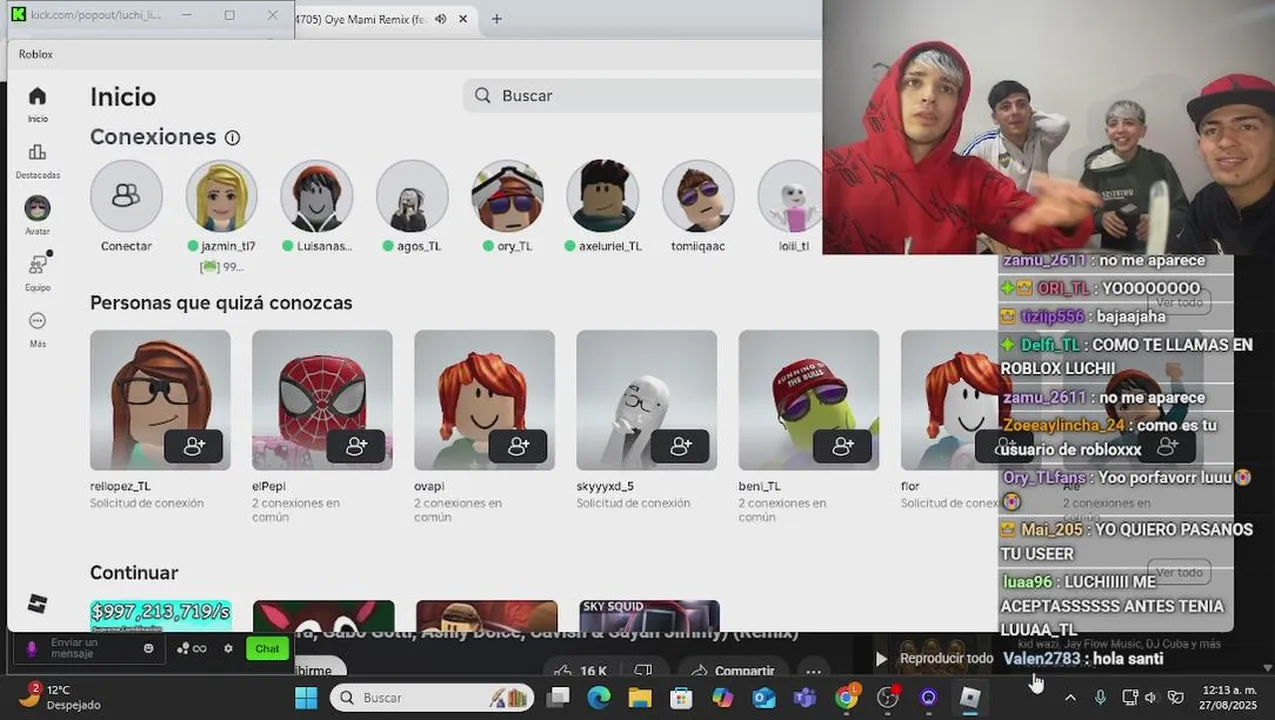This screenshot has width=1275, height=720.
Task: Click the Ver todo button under Mai_205
Action: click(x=1179, y=573)
